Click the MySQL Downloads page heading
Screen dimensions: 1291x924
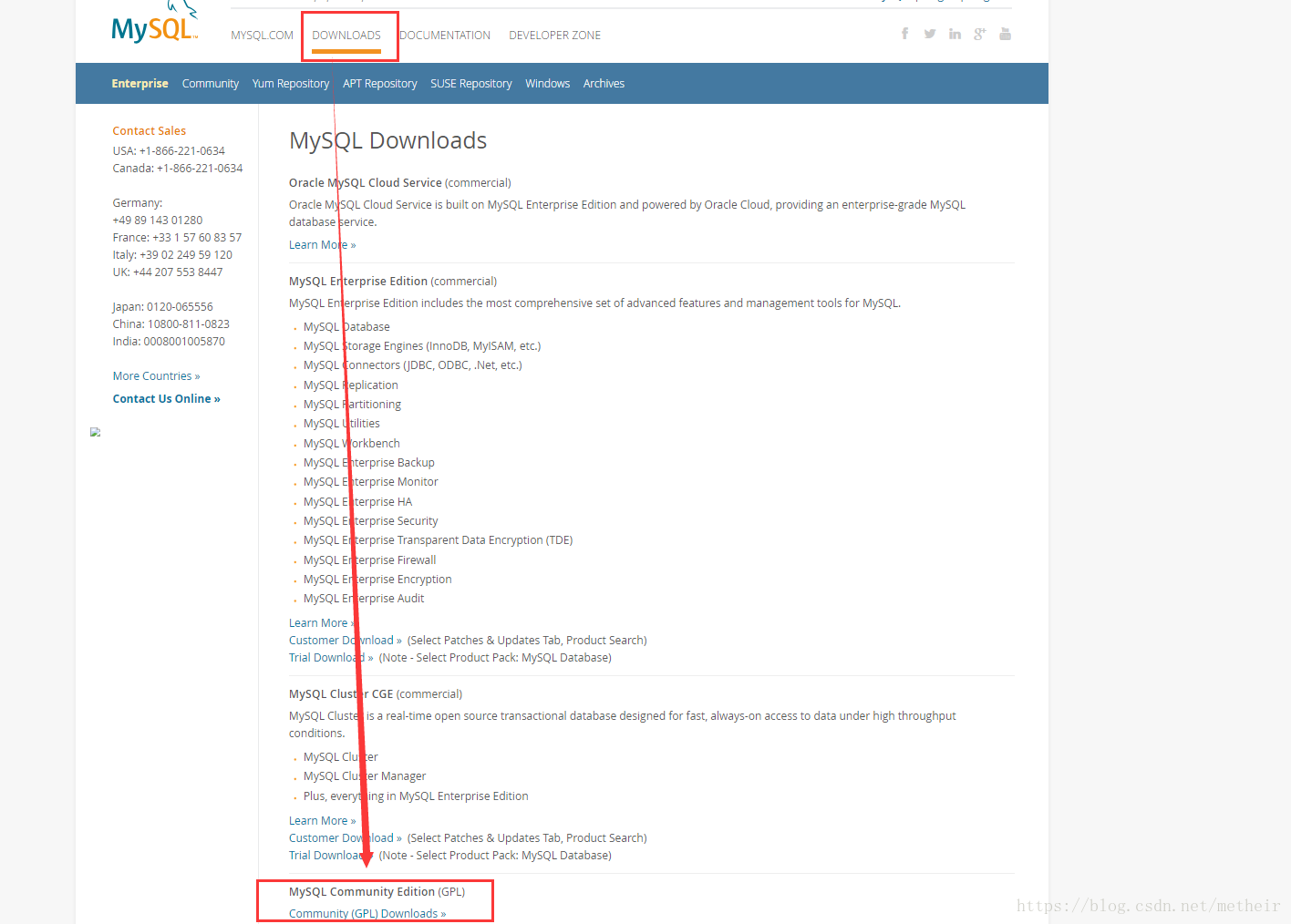tap(387, 140)
